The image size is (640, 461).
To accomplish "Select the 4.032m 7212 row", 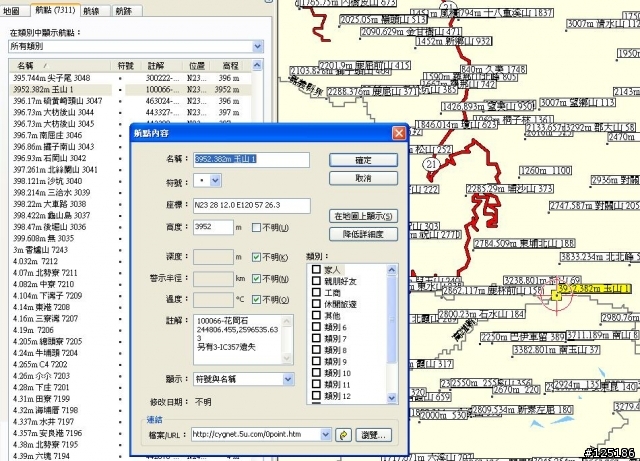I will point(69,261).
